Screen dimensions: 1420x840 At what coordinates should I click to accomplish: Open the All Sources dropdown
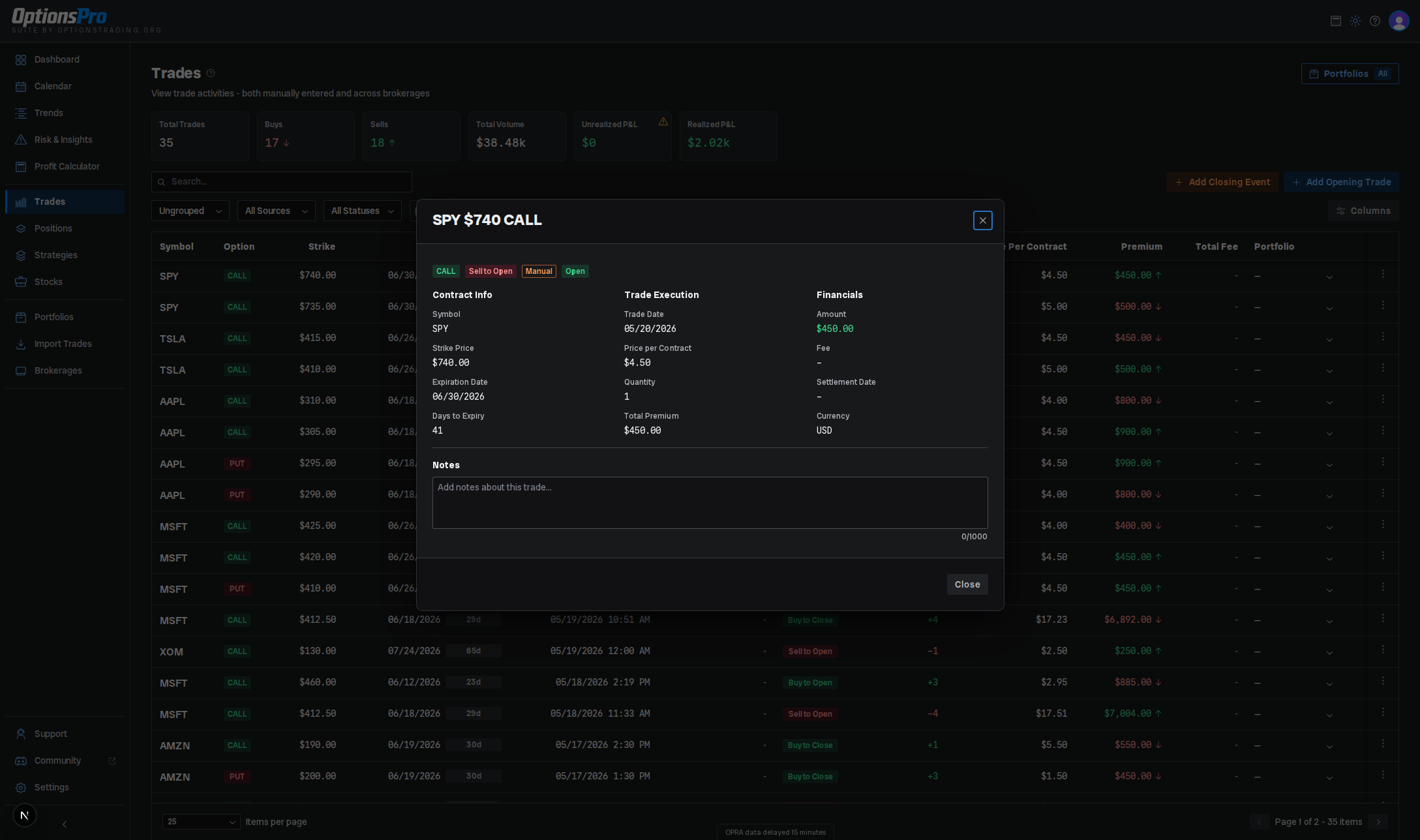click(276, 211)
